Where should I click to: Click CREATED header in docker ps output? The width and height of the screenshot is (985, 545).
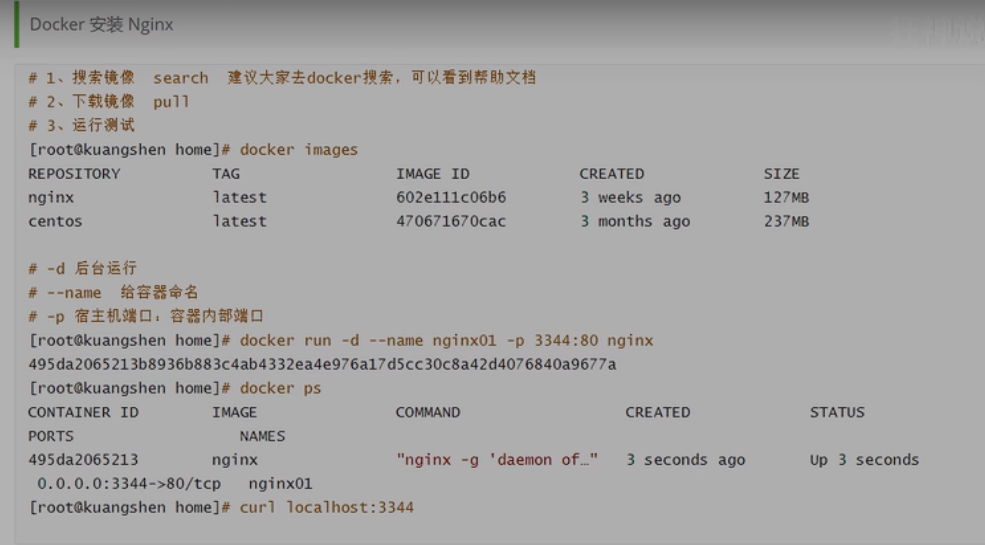tap(658, 413)
